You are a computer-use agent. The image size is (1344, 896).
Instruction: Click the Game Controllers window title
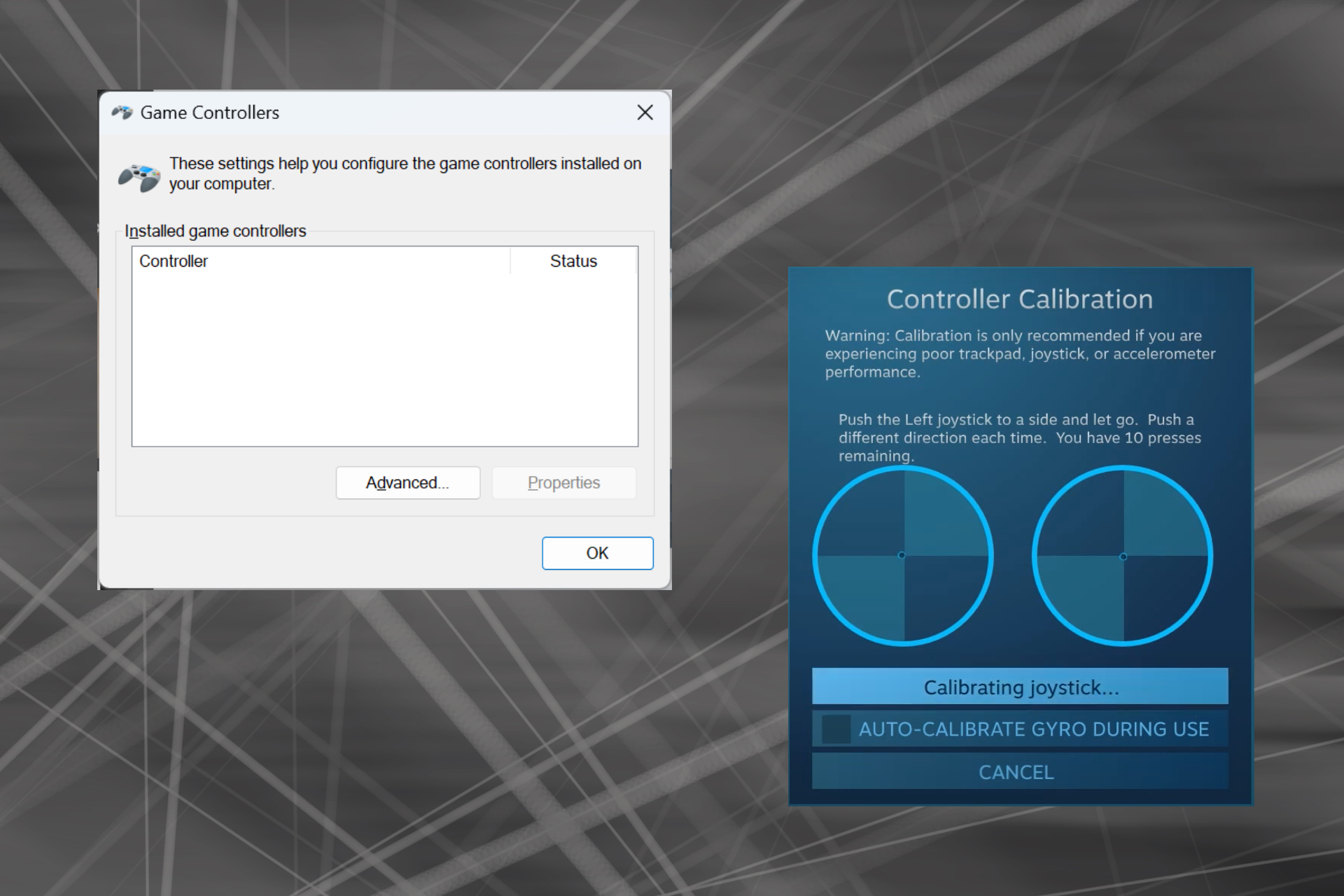209,112
